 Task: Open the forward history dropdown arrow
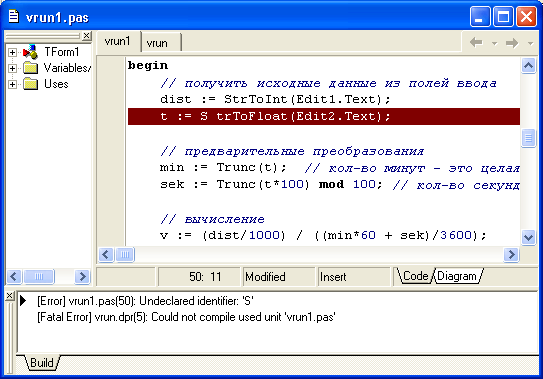click(x=530, y=43)
